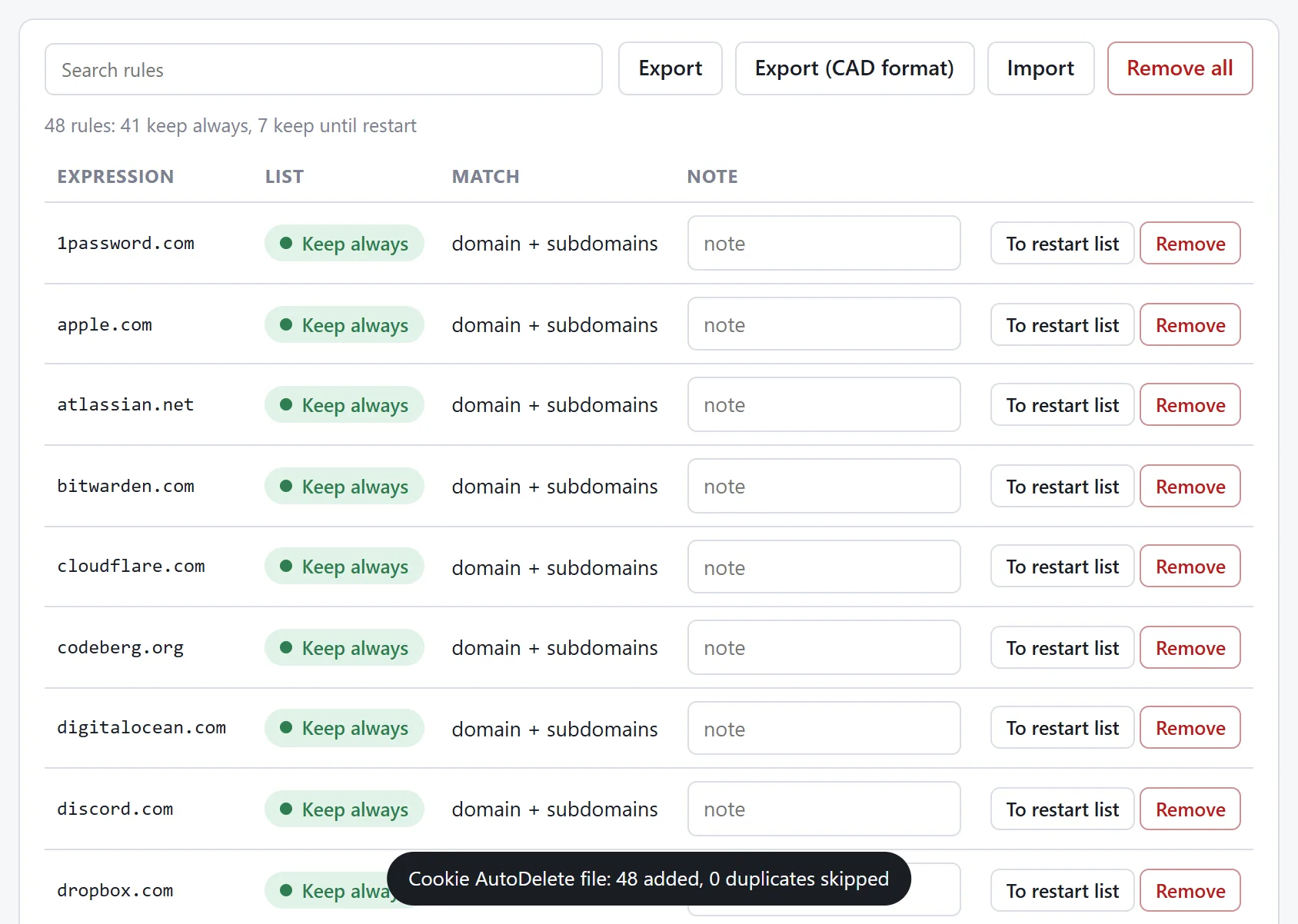Click Keep always badge for discord.com
Viewport: 1298px width, 924px height.
[x=344, y=809]
